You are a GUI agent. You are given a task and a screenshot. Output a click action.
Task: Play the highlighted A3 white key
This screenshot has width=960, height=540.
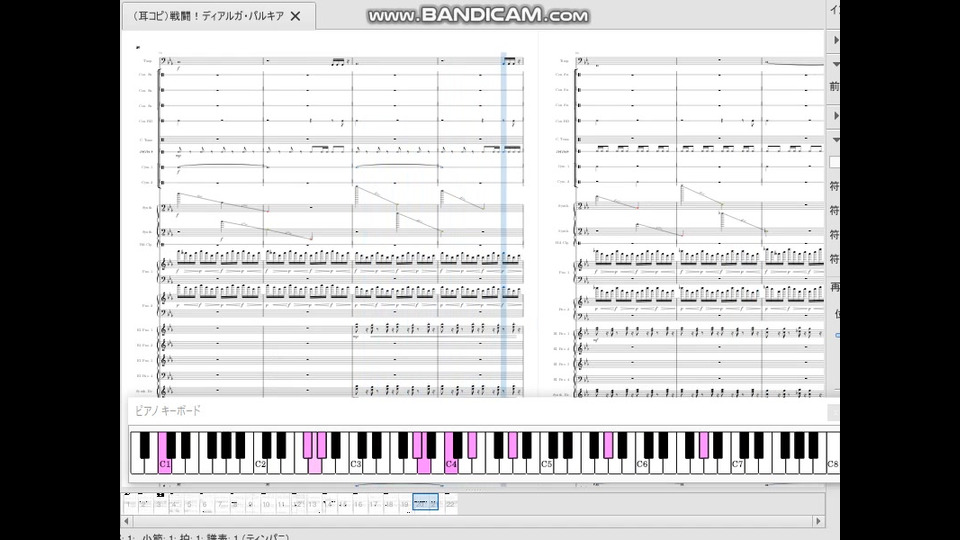424,465
